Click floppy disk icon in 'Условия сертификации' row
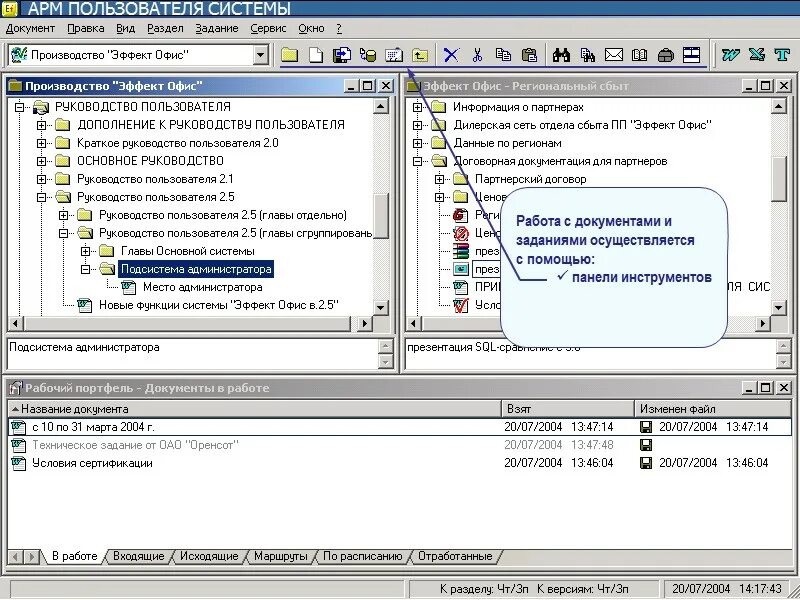This screenshot has height=600, width=800. pos(646,463)
